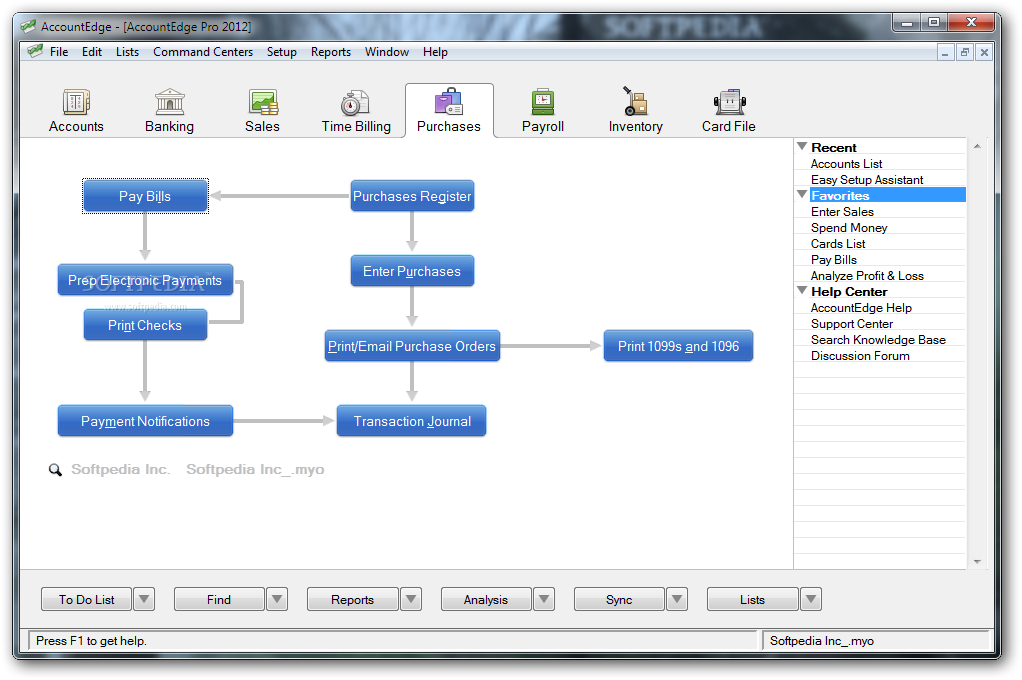Open Discussion Forum link

click(x=860, y=355)
